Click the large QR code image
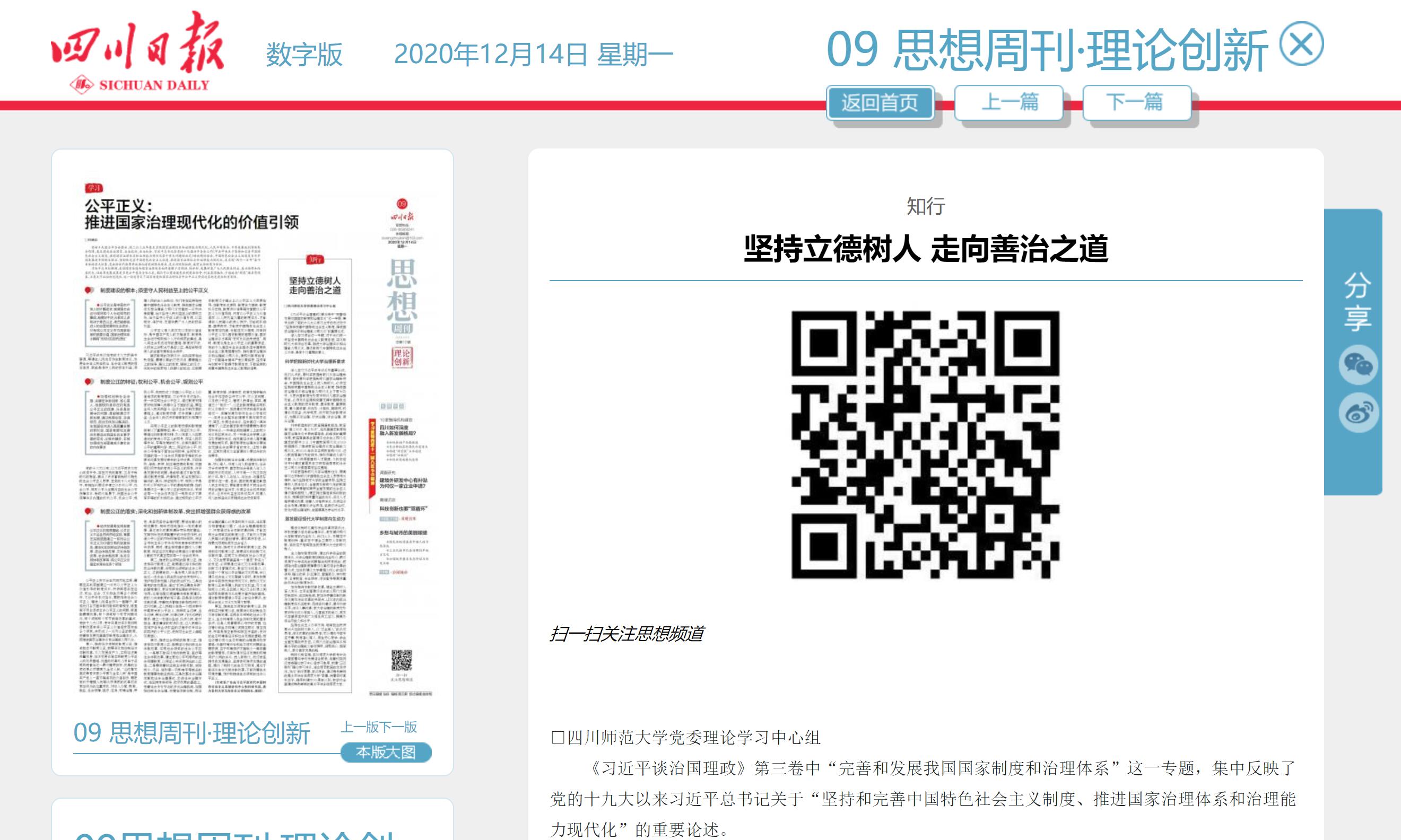 925,445
